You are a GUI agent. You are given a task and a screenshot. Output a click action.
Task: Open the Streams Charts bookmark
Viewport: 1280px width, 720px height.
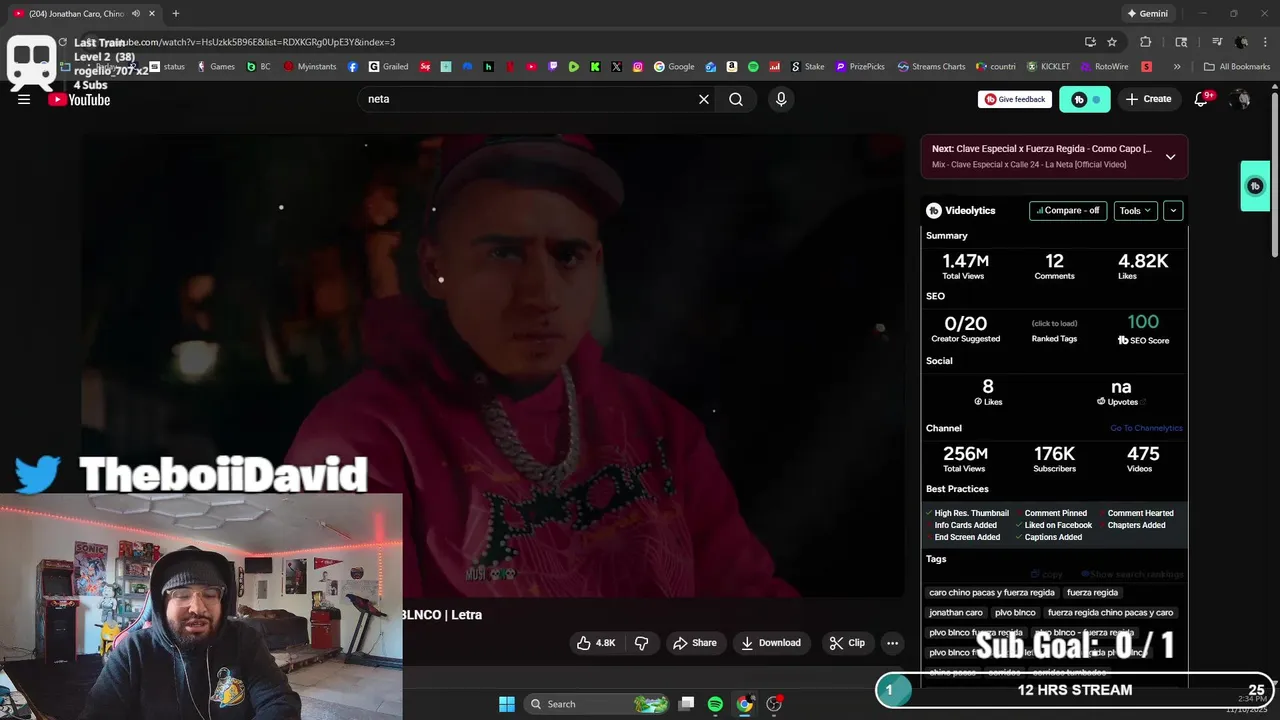pyautogui.click(x=931, y=67)
